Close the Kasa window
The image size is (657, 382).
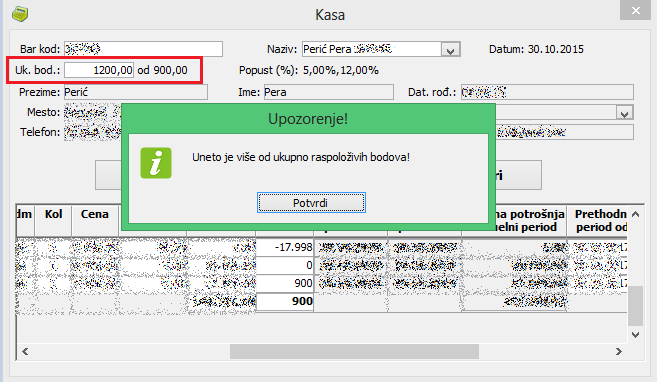coord(635,10)
